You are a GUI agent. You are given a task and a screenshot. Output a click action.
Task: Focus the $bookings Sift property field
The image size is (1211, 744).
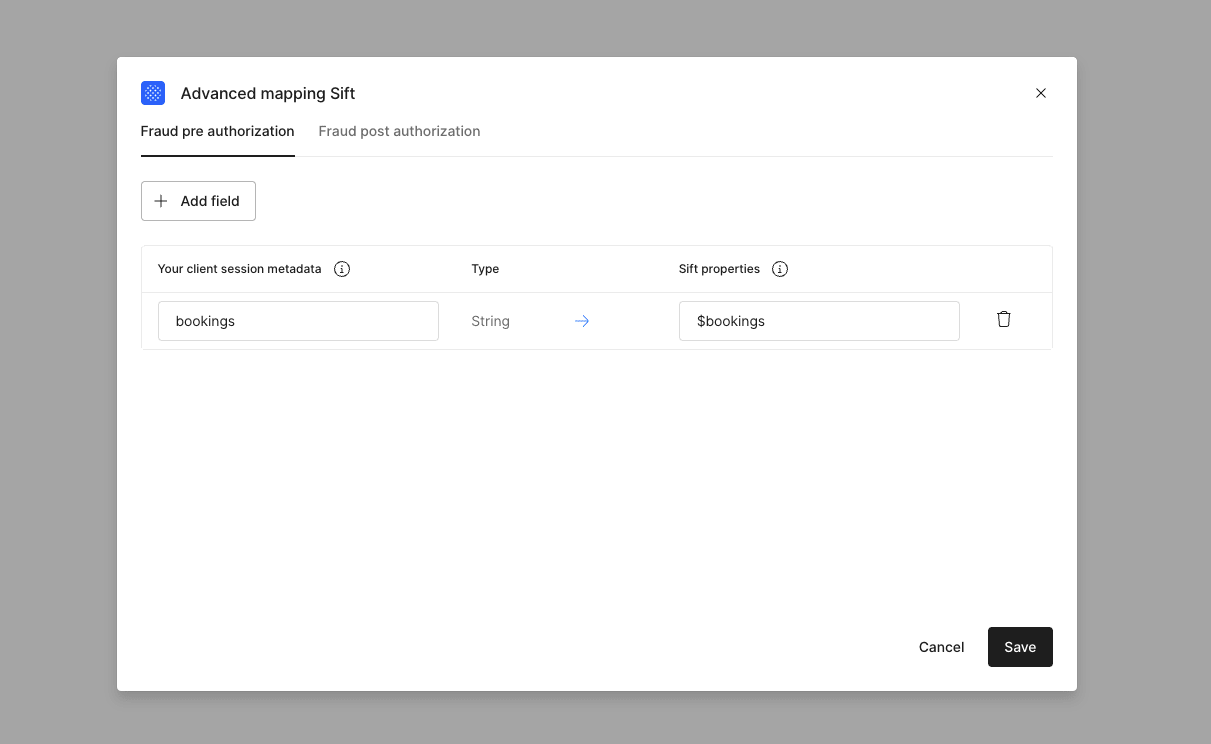point(819,321)
